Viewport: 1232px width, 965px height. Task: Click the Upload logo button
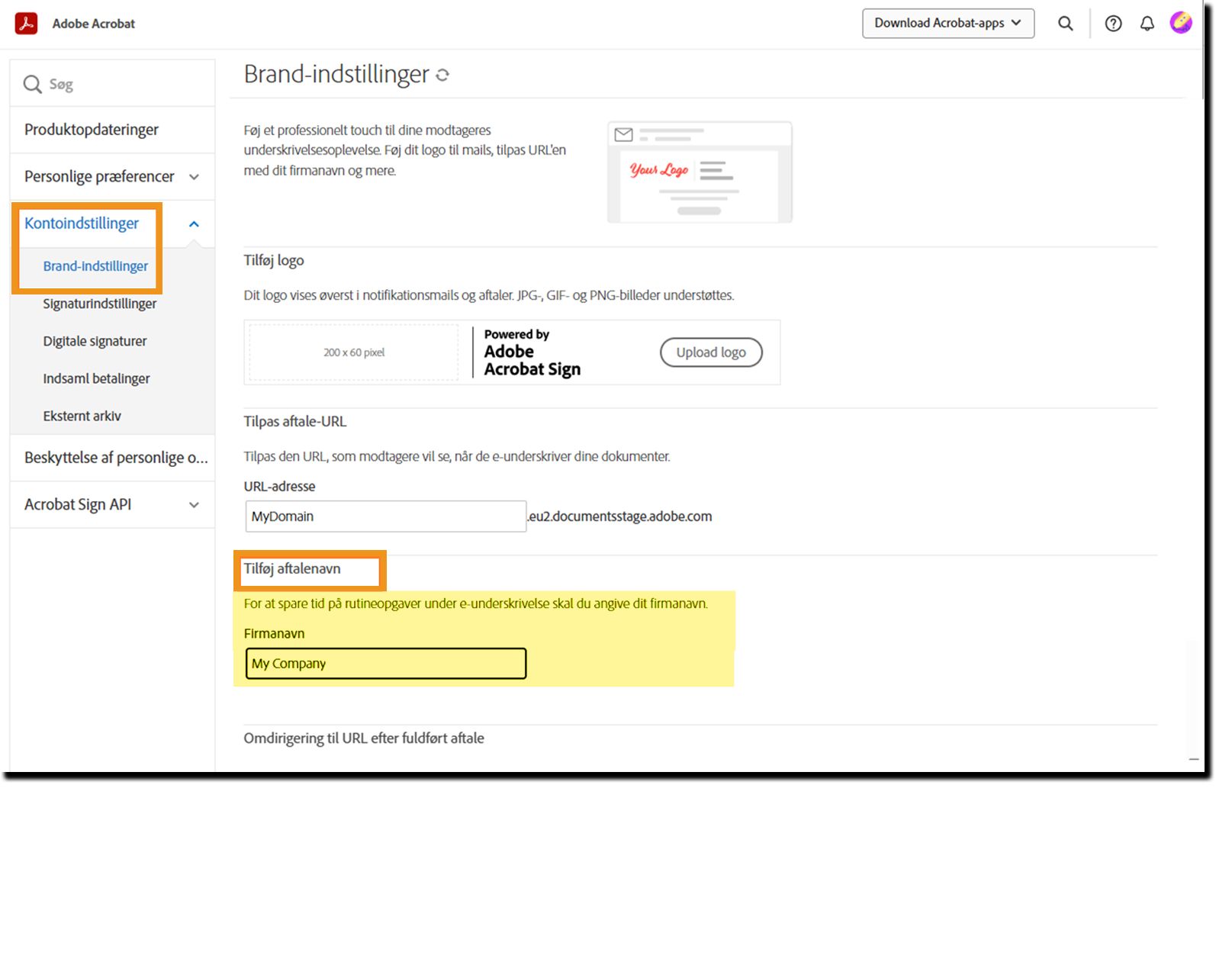pos(711,352)
